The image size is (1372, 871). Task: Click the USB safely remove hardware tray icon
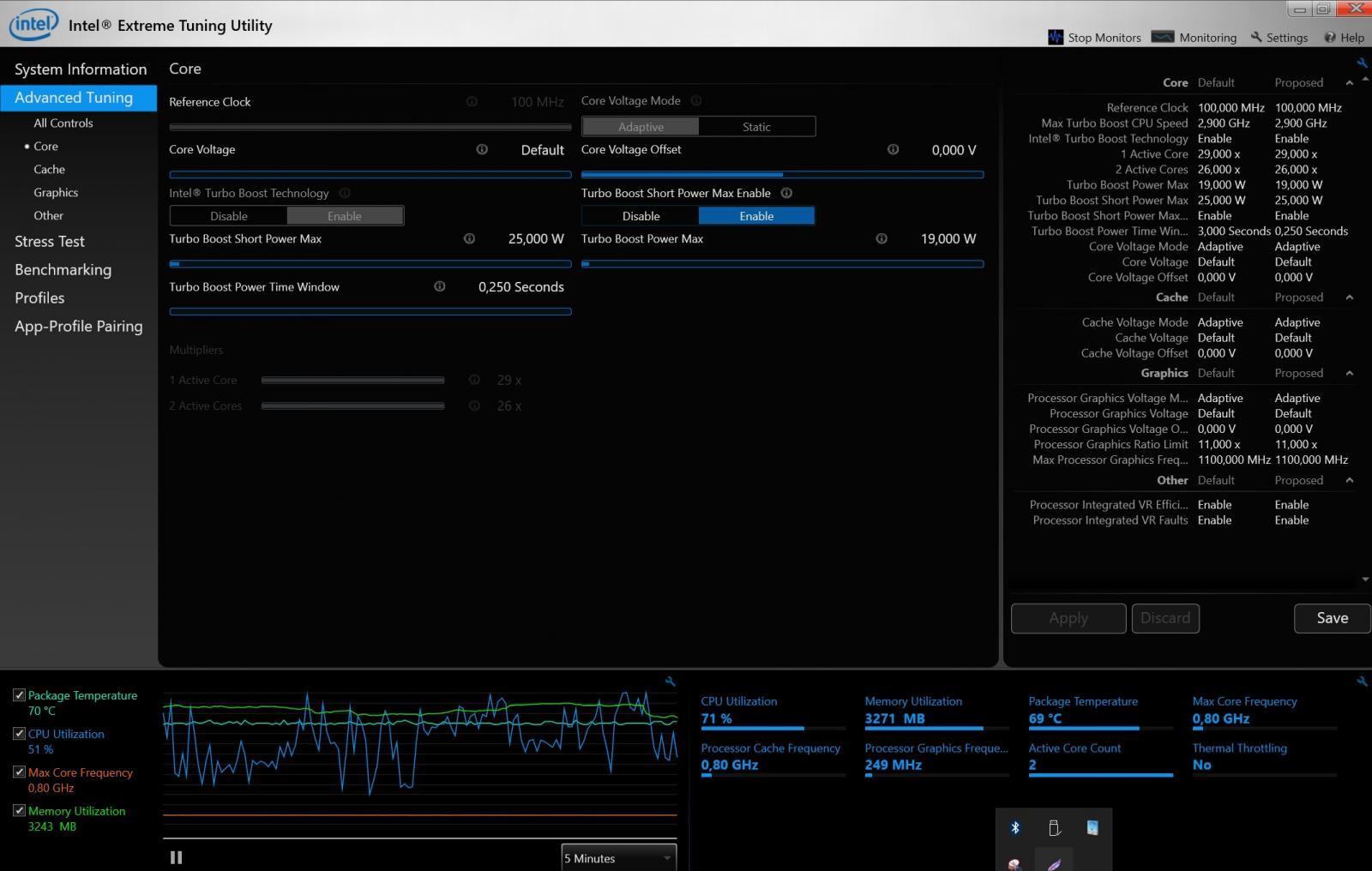[x=1054, y=827]
